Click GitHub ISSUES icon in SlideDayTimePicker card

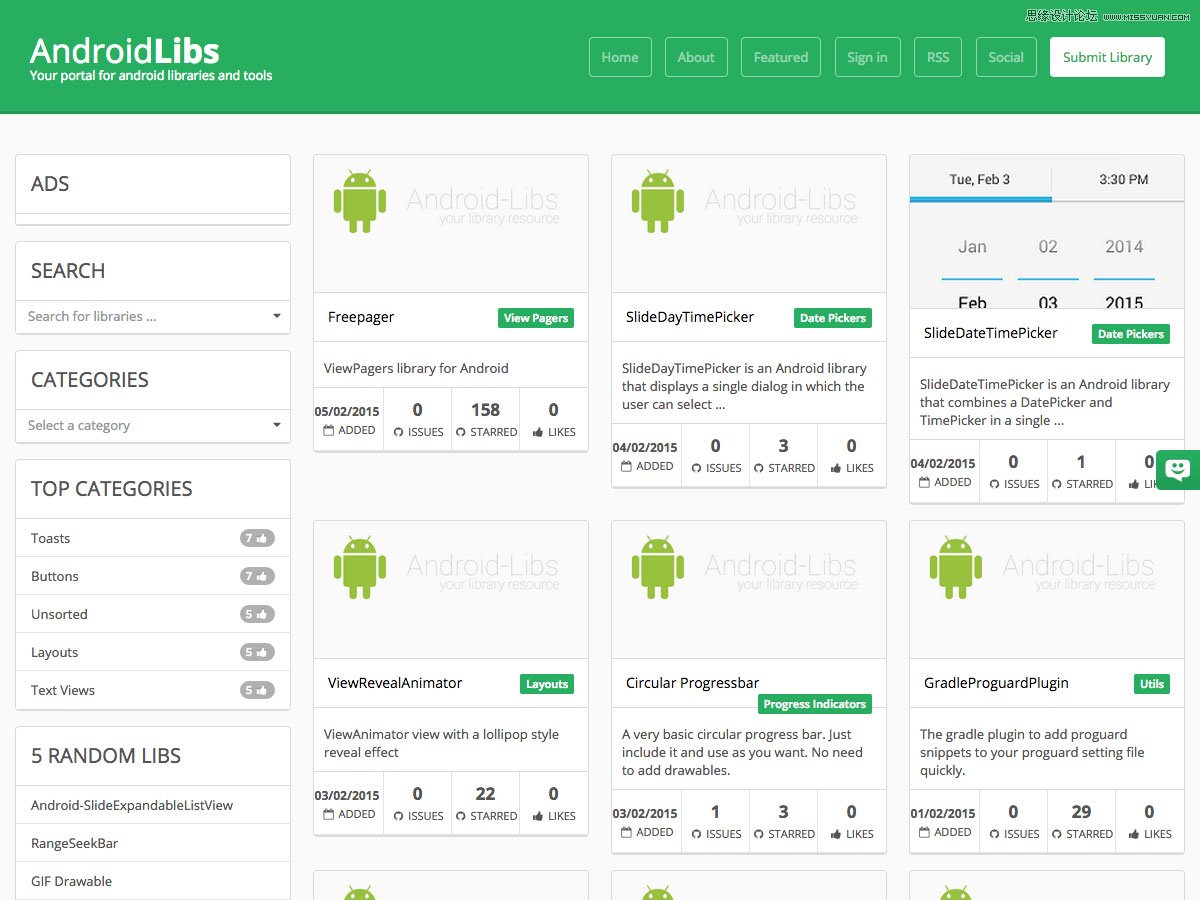click(696, 469)
